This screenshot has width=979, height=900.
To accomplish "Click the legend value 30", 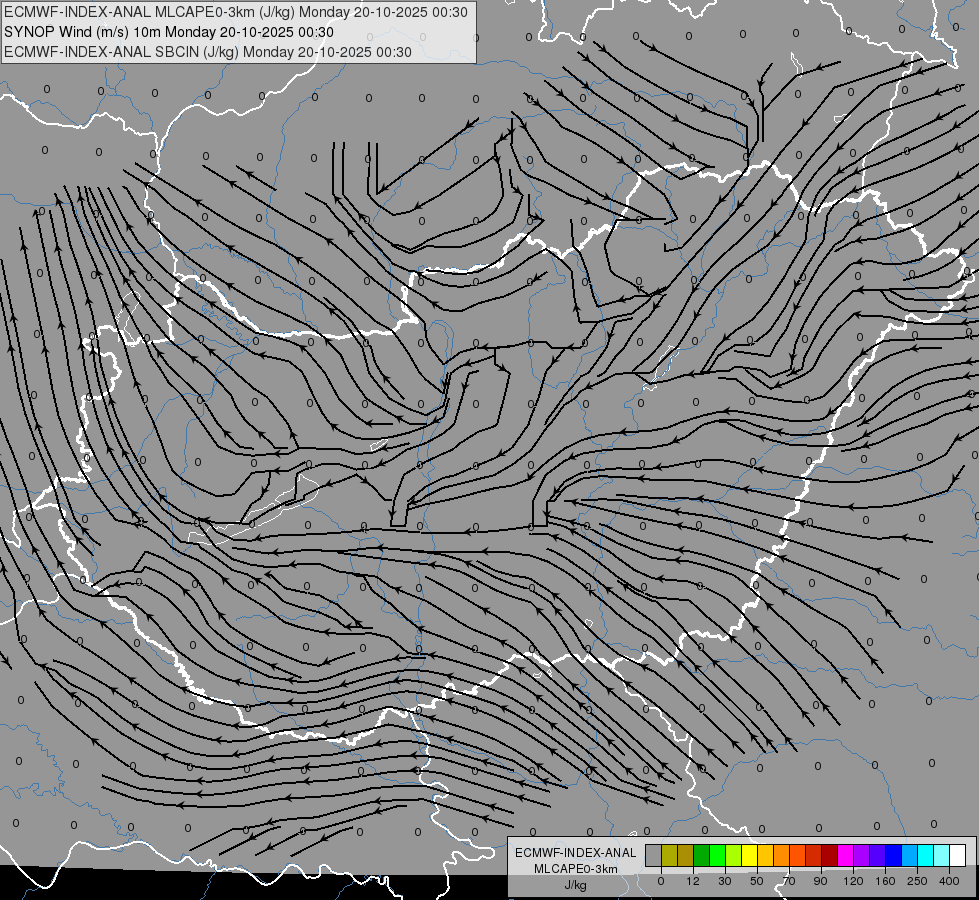I will 725,881.
